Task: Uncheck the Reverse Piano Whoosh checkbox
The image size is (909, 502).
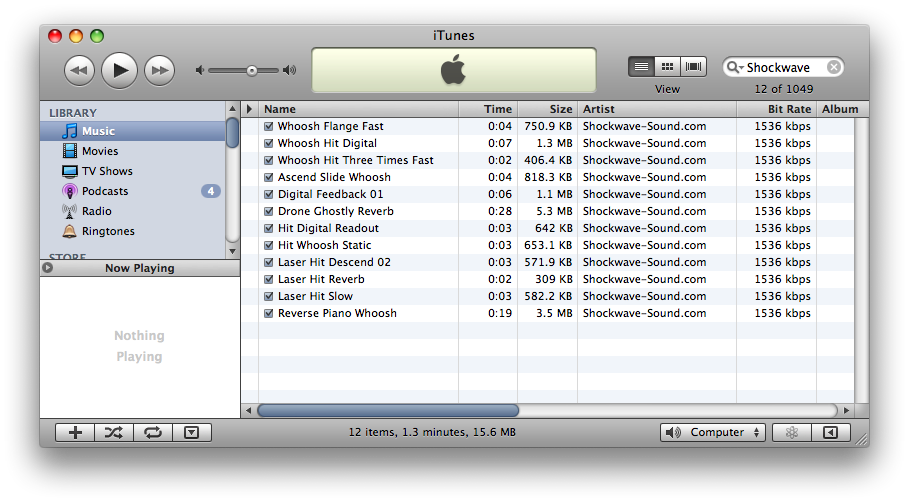Action: tap(268, 314)
